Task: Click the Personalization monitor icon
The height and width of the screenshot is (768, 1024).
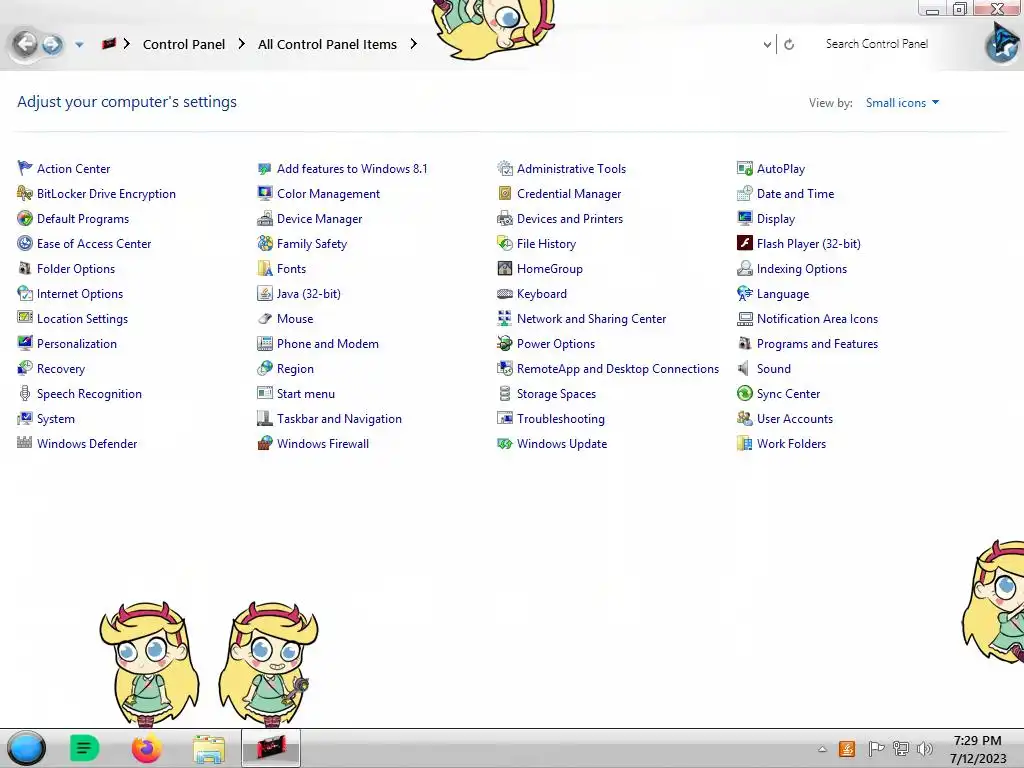Action: coord(25,344)
